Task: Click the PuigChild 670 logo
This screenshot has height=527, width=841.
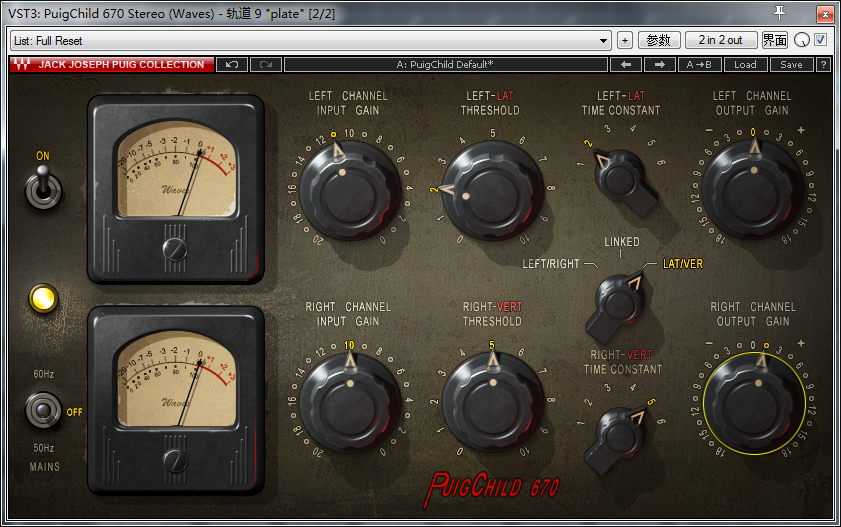Action: (492, 488)
